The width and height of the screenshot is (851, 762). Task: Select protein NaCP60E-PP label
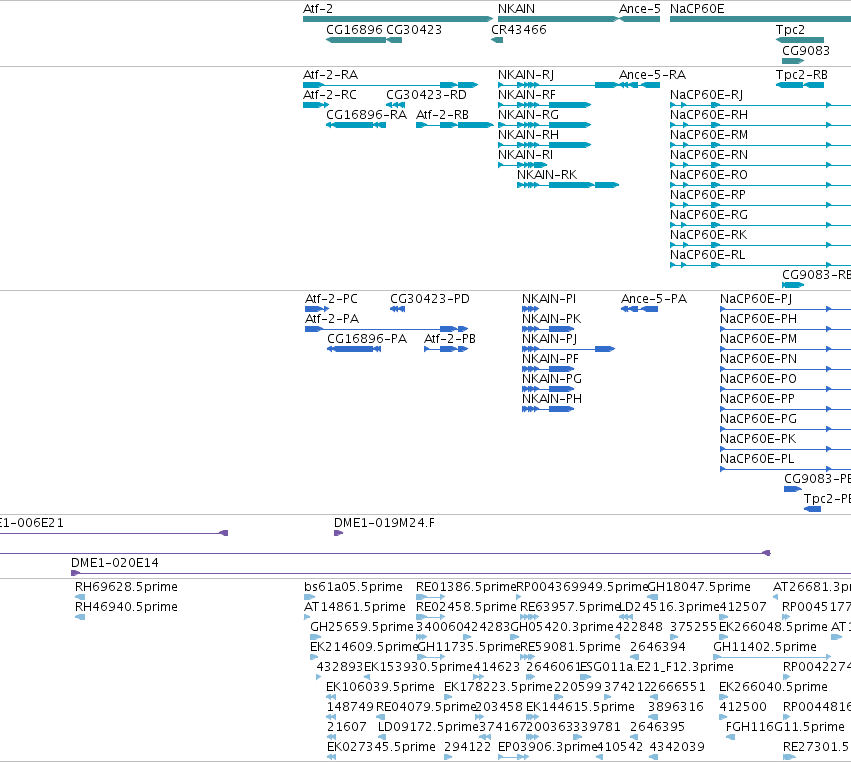[757, 399]
